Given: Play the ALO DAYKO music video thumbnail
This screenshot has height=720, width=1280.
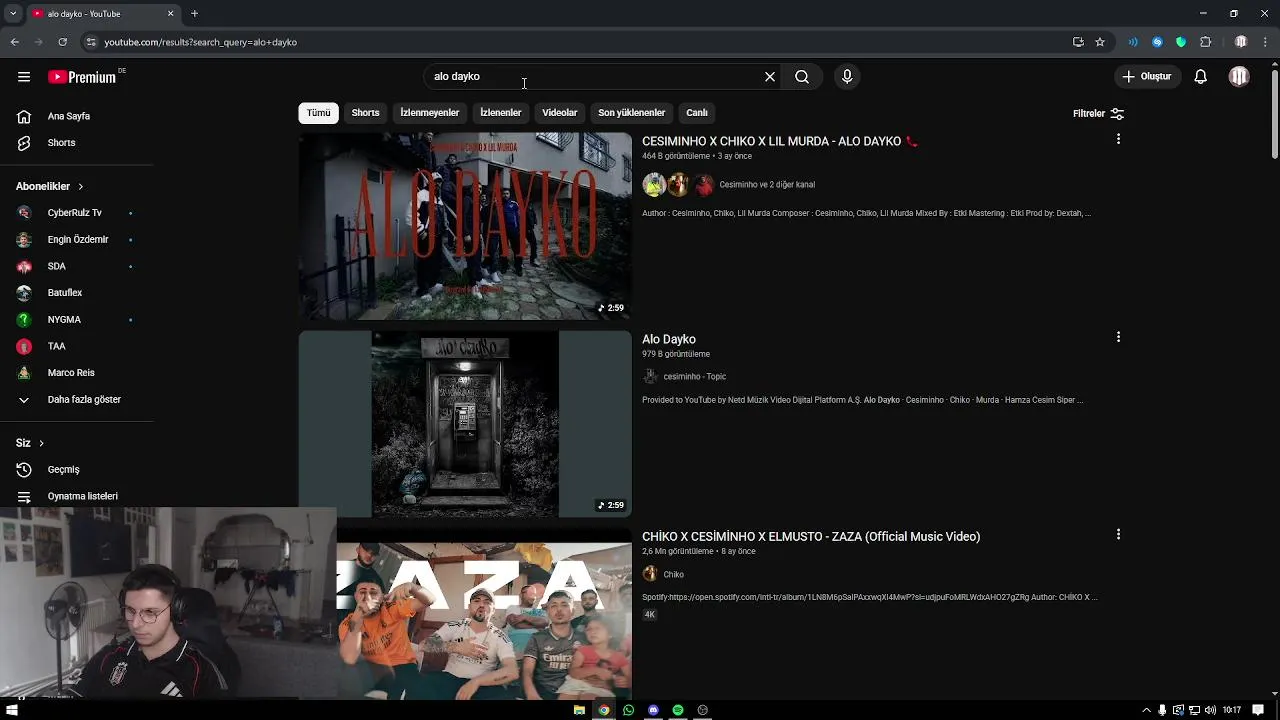Looking at the screenshot, I should 465,226.
